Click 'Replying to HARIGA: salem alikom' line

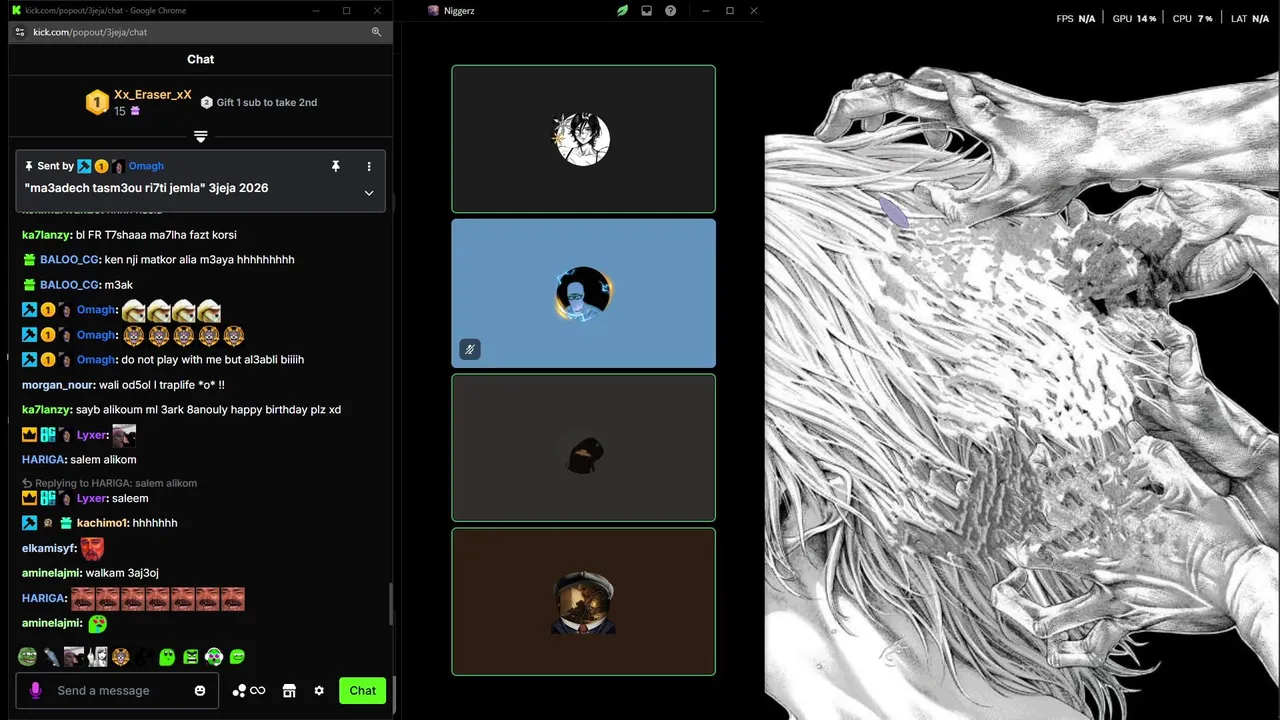(x=110, y=483)
